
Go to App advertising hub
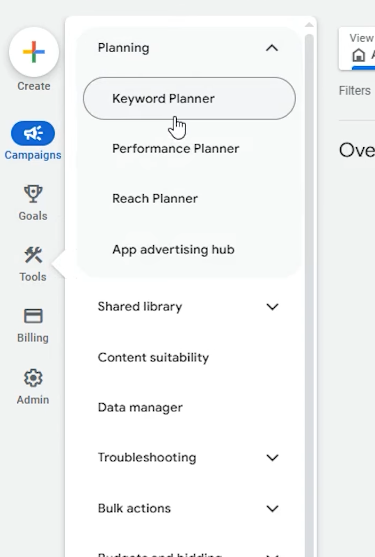pos(173,250)
